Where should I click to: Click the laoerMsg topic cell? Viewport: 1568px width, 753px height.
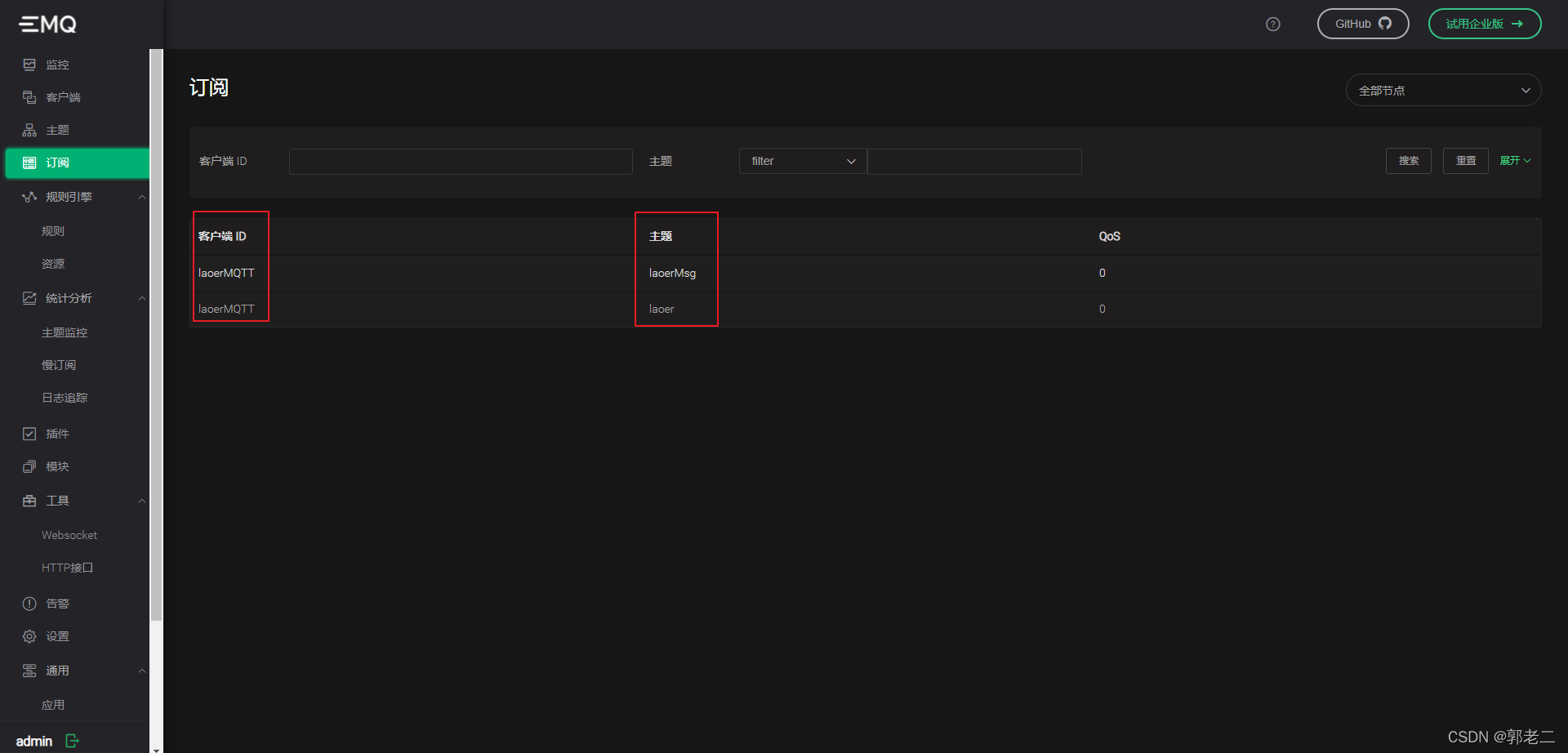pos(672,273)
